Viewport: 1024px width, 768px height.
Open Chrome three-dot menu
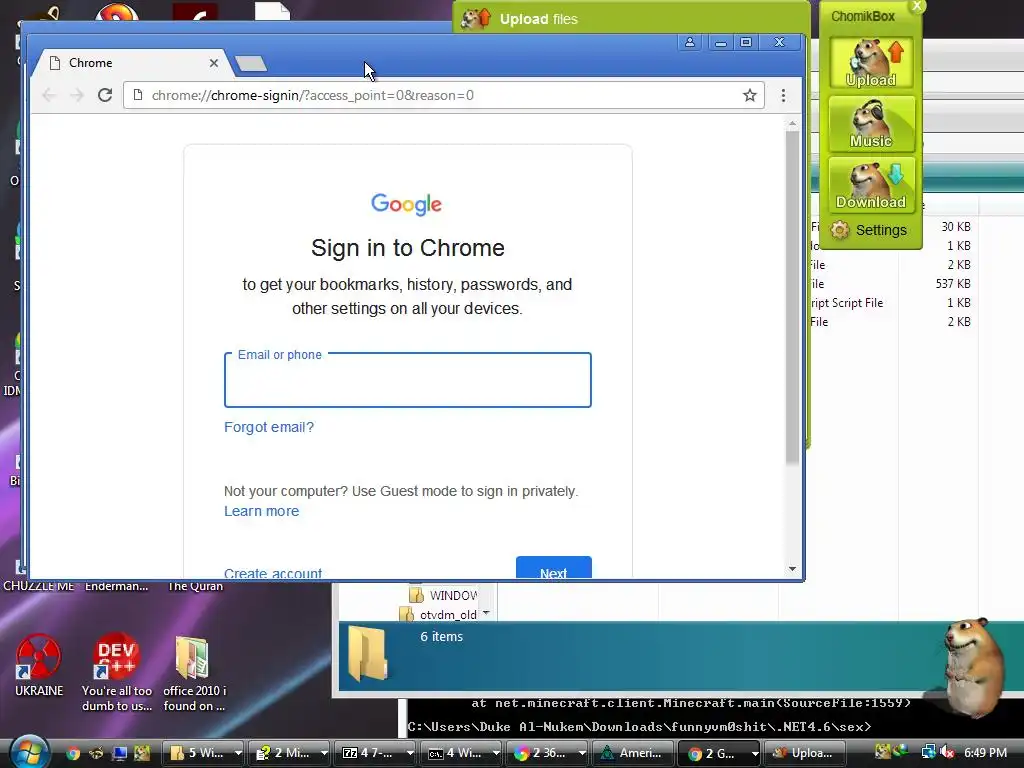tap(783, 95)
